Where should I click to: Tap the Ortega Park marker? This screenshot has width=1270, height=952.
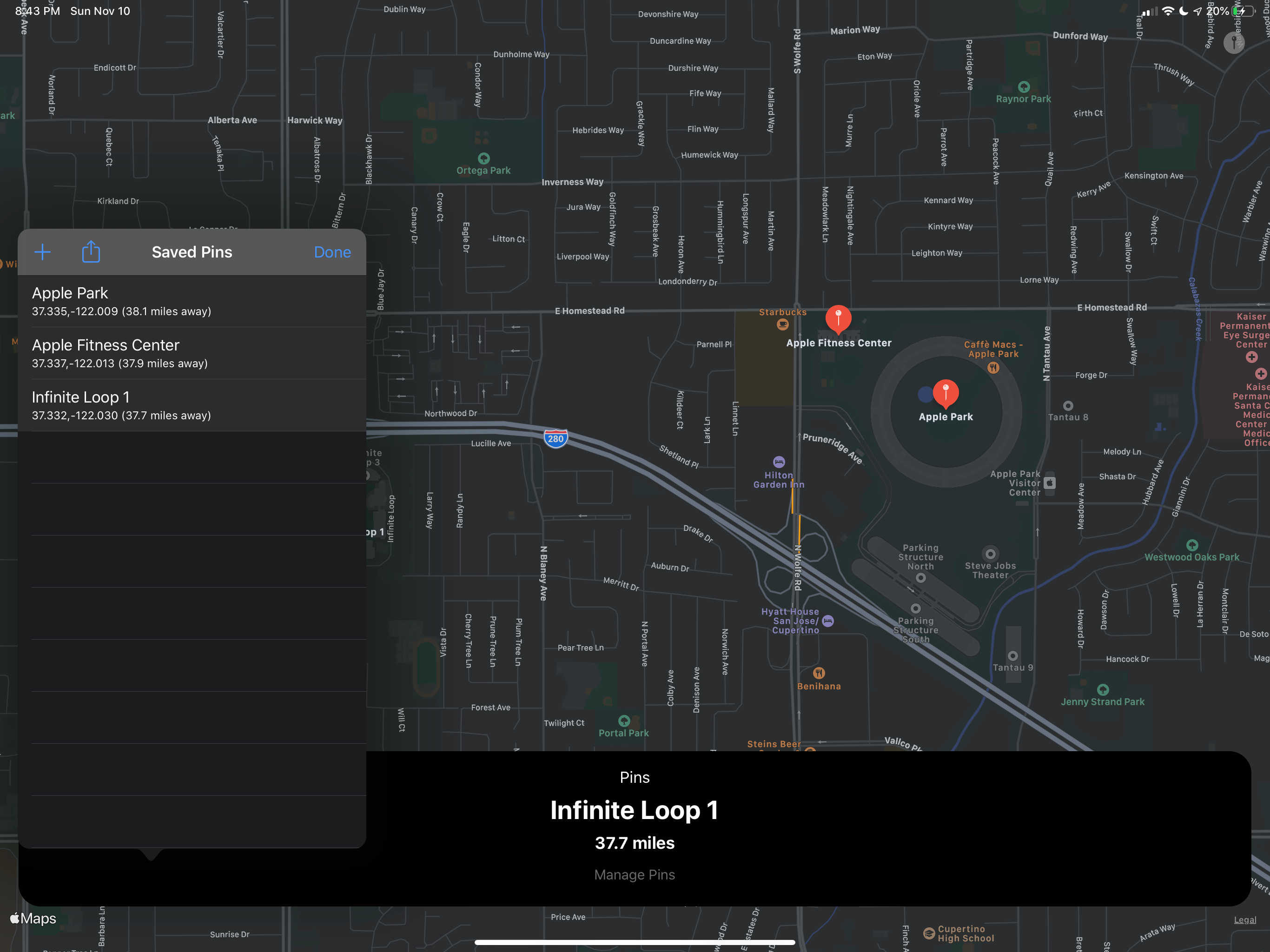coord(483,158)
